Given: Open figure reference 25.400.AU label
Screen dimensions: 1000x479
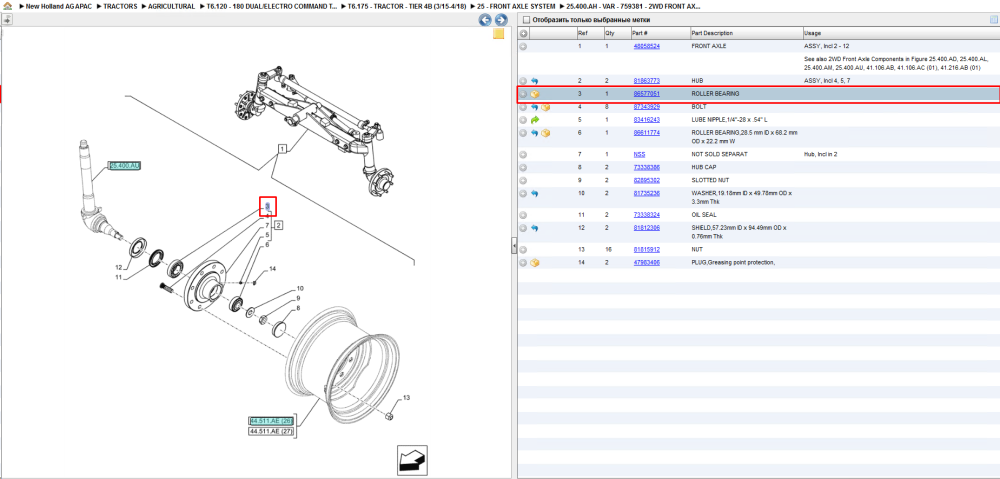Looking at the screenshot, I should (x=124, y=166).
